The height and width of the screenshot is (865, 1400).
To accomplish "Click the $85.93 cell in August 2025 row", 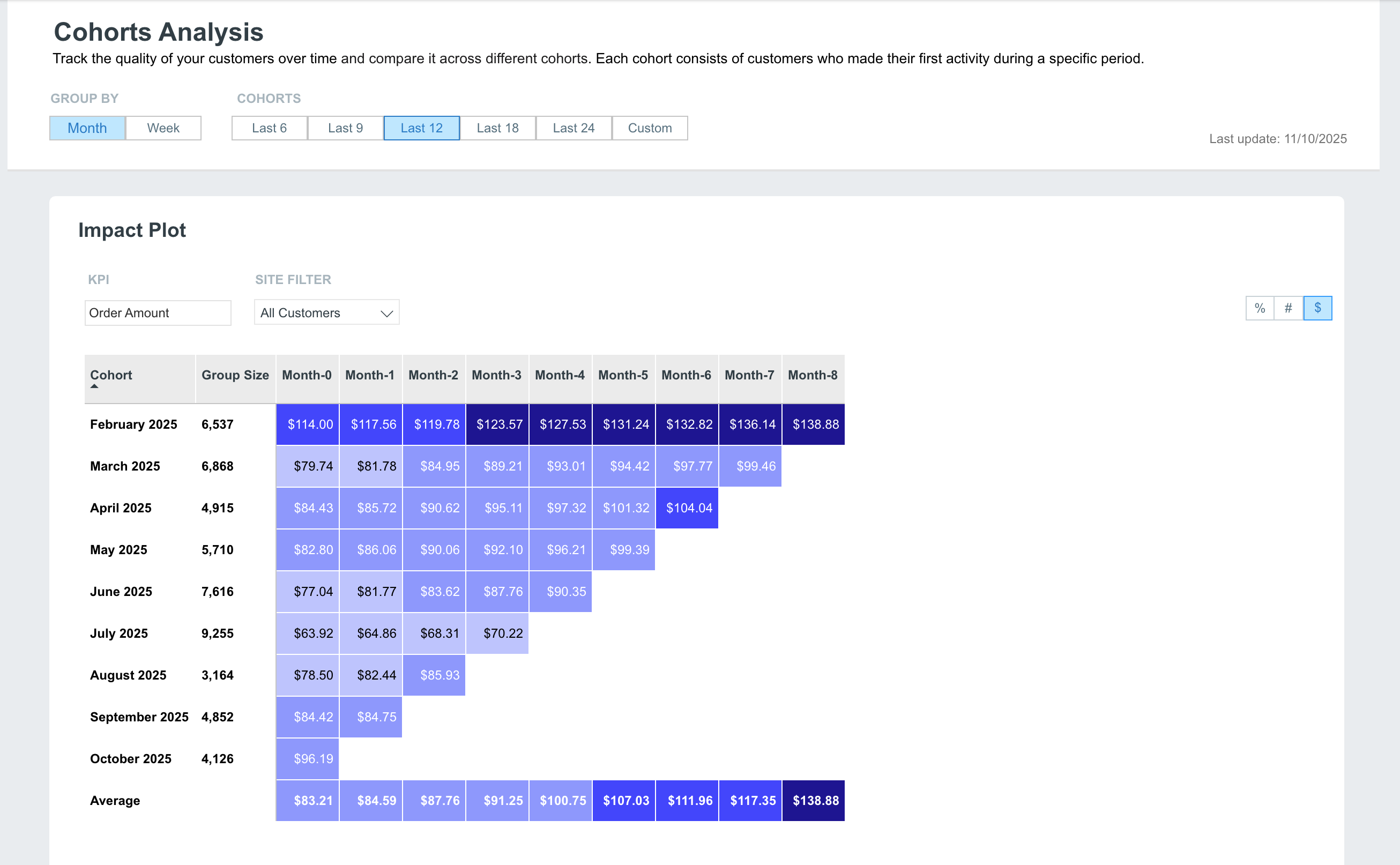I will pyautogui.click(x=434, y=675).
